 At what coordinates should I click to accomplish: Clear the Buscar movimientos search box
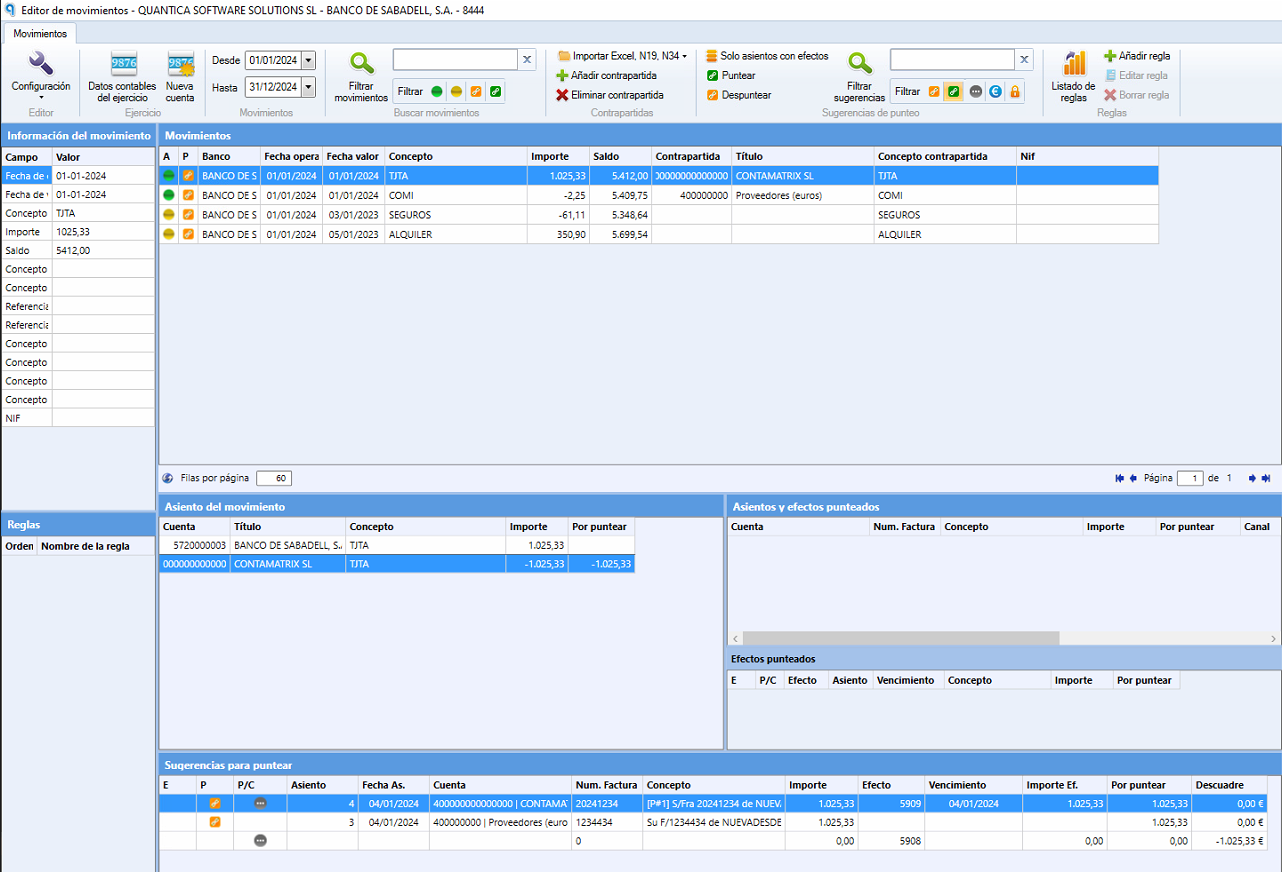coord(527,60)
